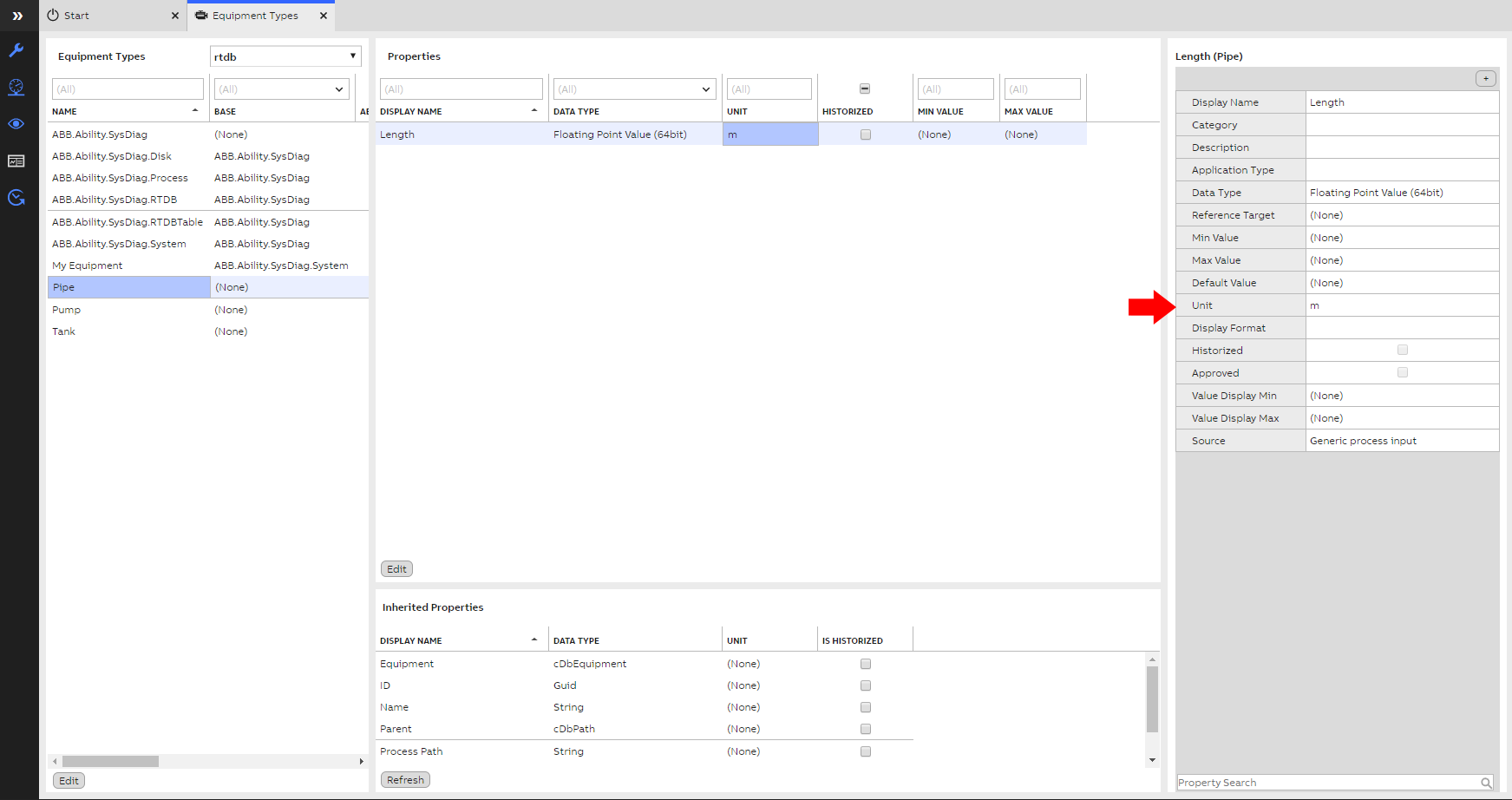The height and width of the screenshot is (800, 1512).
Task: Expand the Length (Pipe) panel plus button
Action: [x=1486, y=79]
